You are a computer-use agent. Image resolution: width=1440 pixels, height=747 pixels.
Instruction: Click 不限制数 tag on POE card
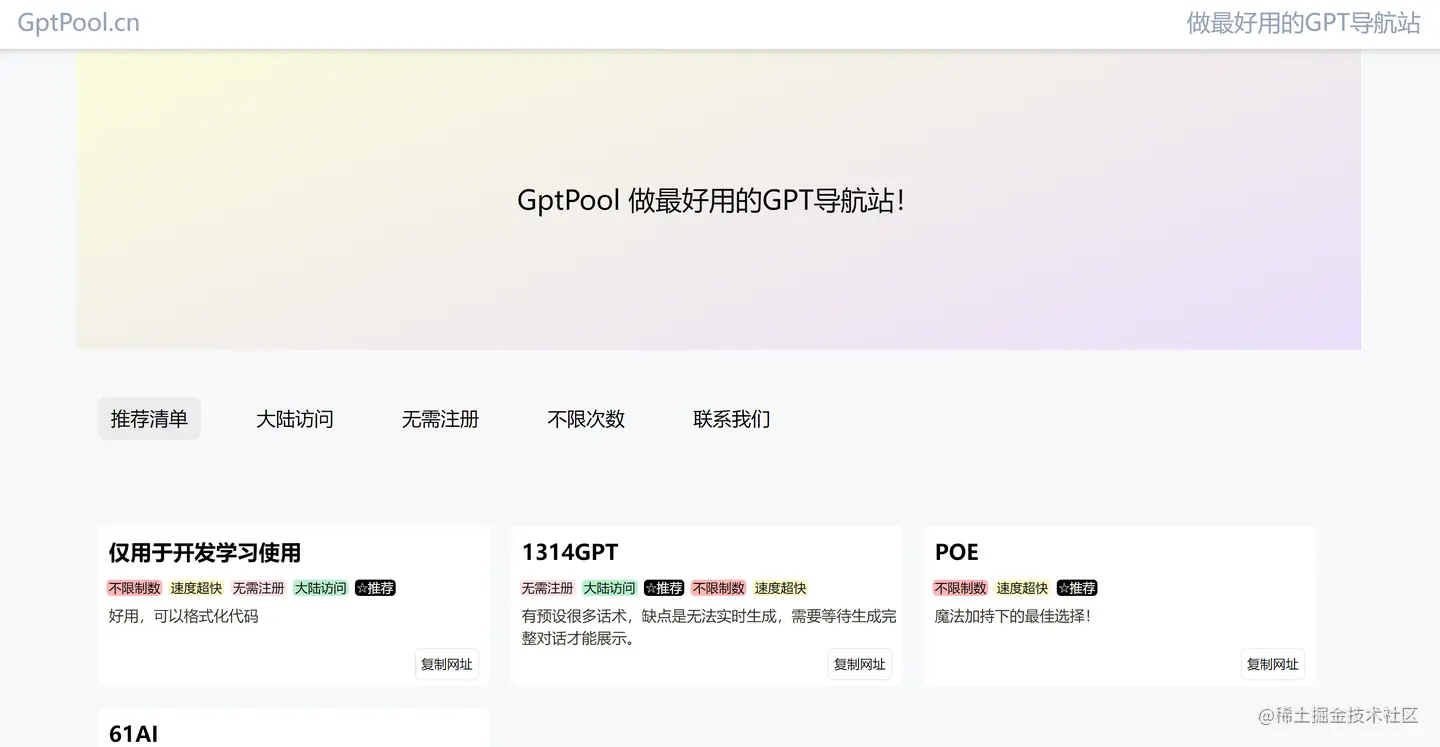pos(961,588)
